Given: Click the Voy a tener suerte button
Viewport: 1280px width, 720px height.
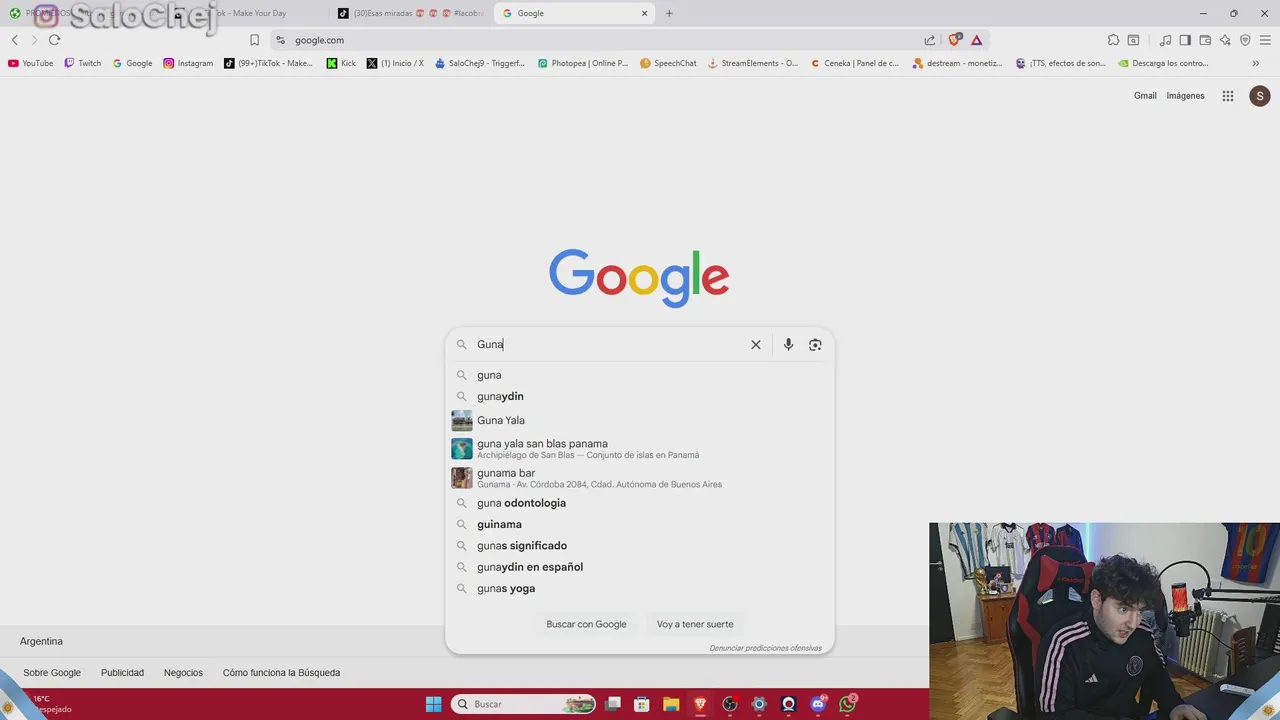Looking at the screenshot, I should [695, 624].
